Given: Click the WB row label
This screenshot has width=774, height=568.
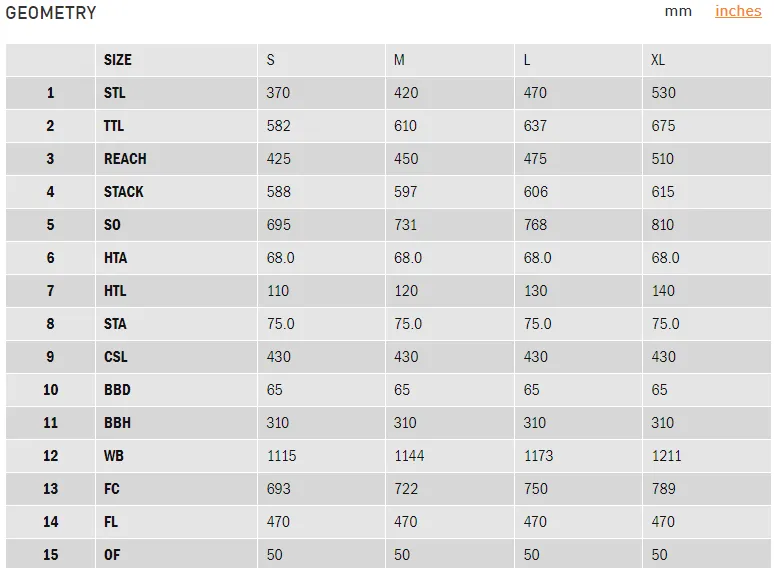Looking at the screenshot, I should (114, 455).
